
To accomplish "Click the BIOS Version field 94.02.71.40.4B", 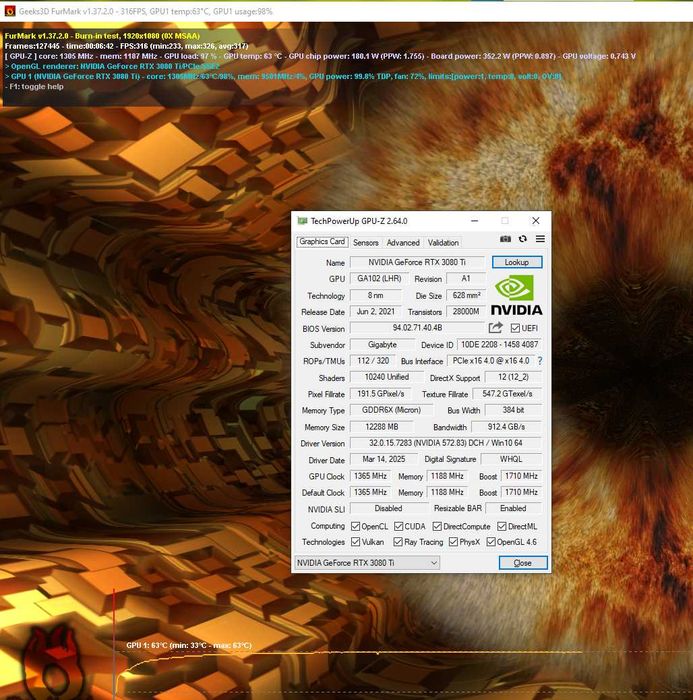I will coord(417,328).
